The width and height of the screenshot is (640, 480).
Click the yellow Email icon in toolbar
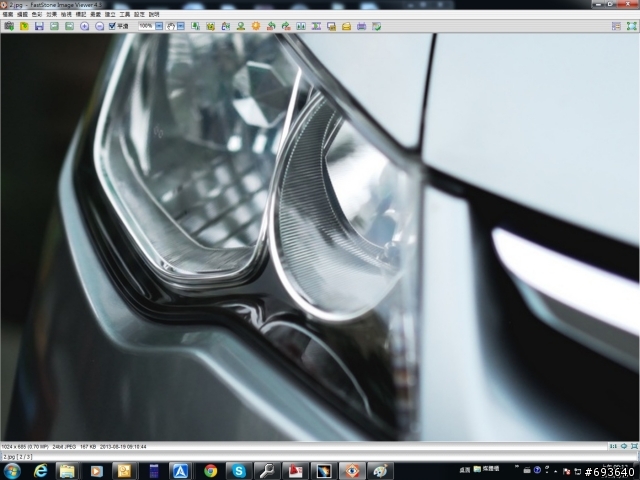pos(346,25)
